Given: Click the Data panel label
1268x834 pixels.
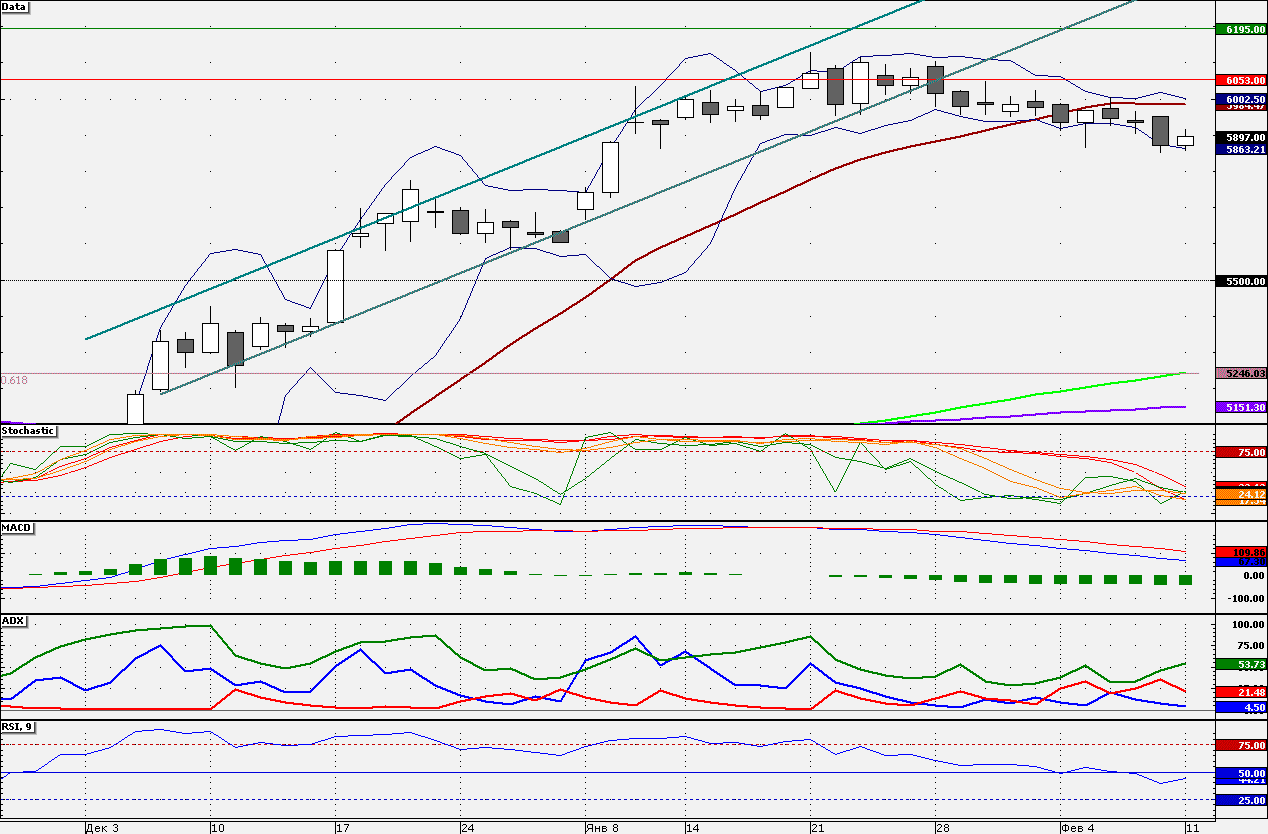Looking at the screenshot, I should [x=15, y=7].
